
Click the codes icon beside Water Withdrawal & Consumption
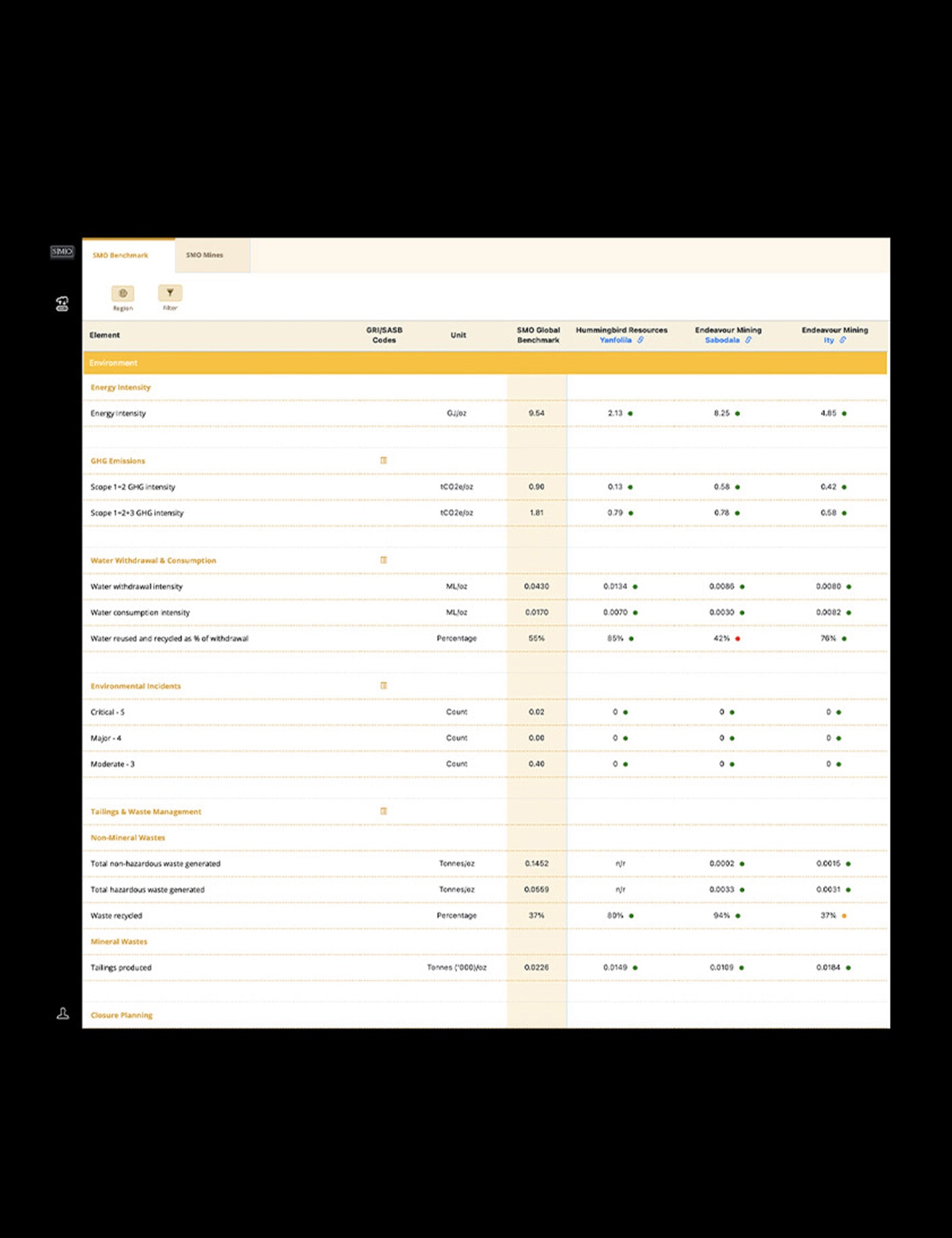coord(384,560)
